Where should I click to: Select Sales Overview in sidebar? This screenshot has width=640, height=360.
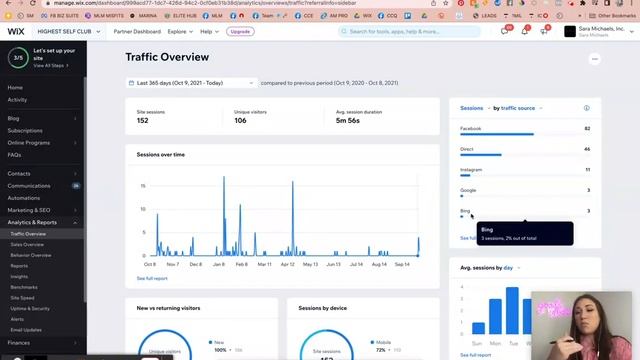pyautogui.click(x=27, y=244)
